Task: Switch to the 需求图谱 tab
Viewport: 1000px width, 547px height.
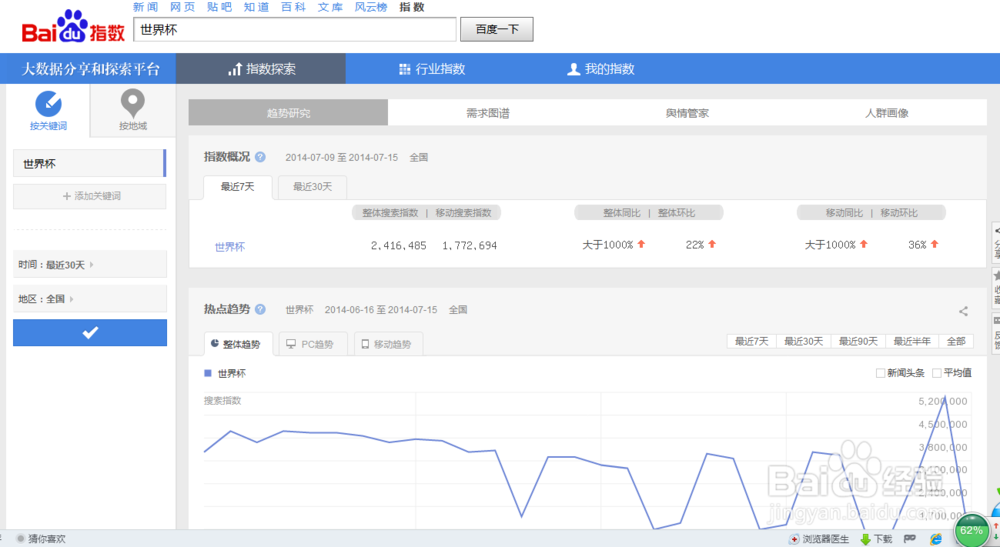Action: 488,113
